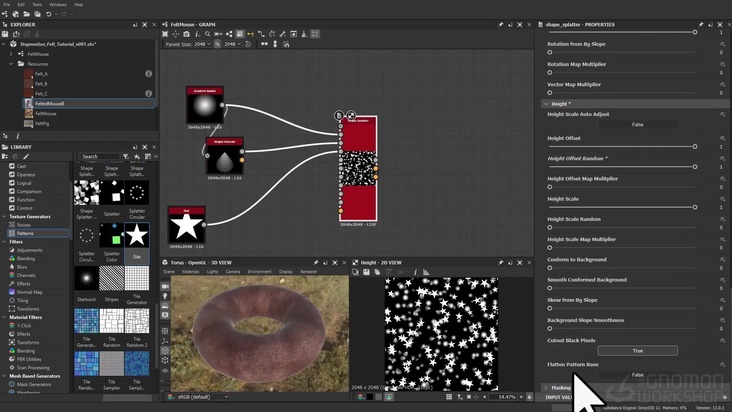The image size is (732, 412).
Task: Toggle the zoom lock icon in 2D view
Action: [529, 397]
